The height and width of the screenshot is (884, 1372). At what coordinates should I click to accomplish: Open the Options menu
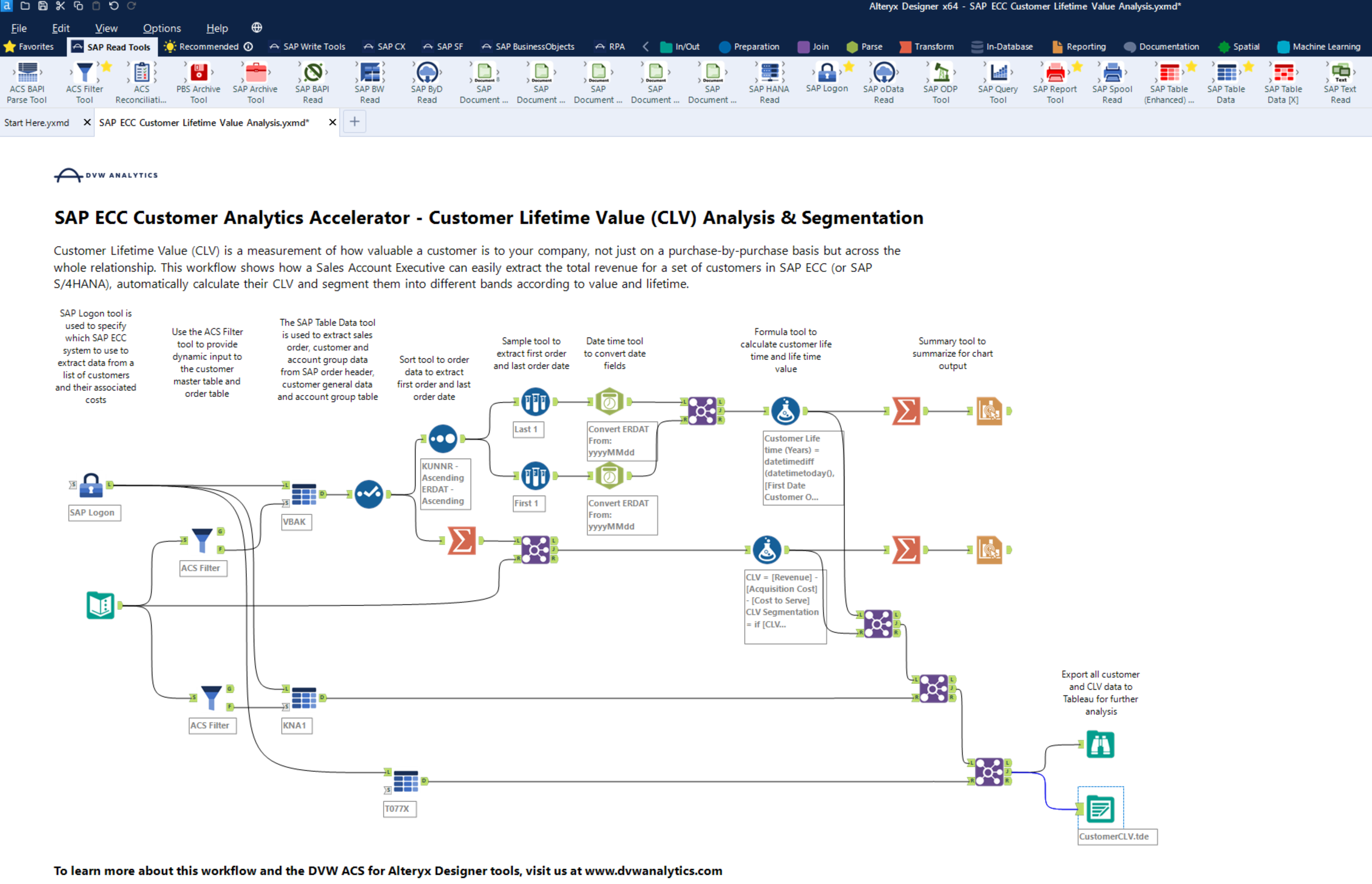coord(162,28)
